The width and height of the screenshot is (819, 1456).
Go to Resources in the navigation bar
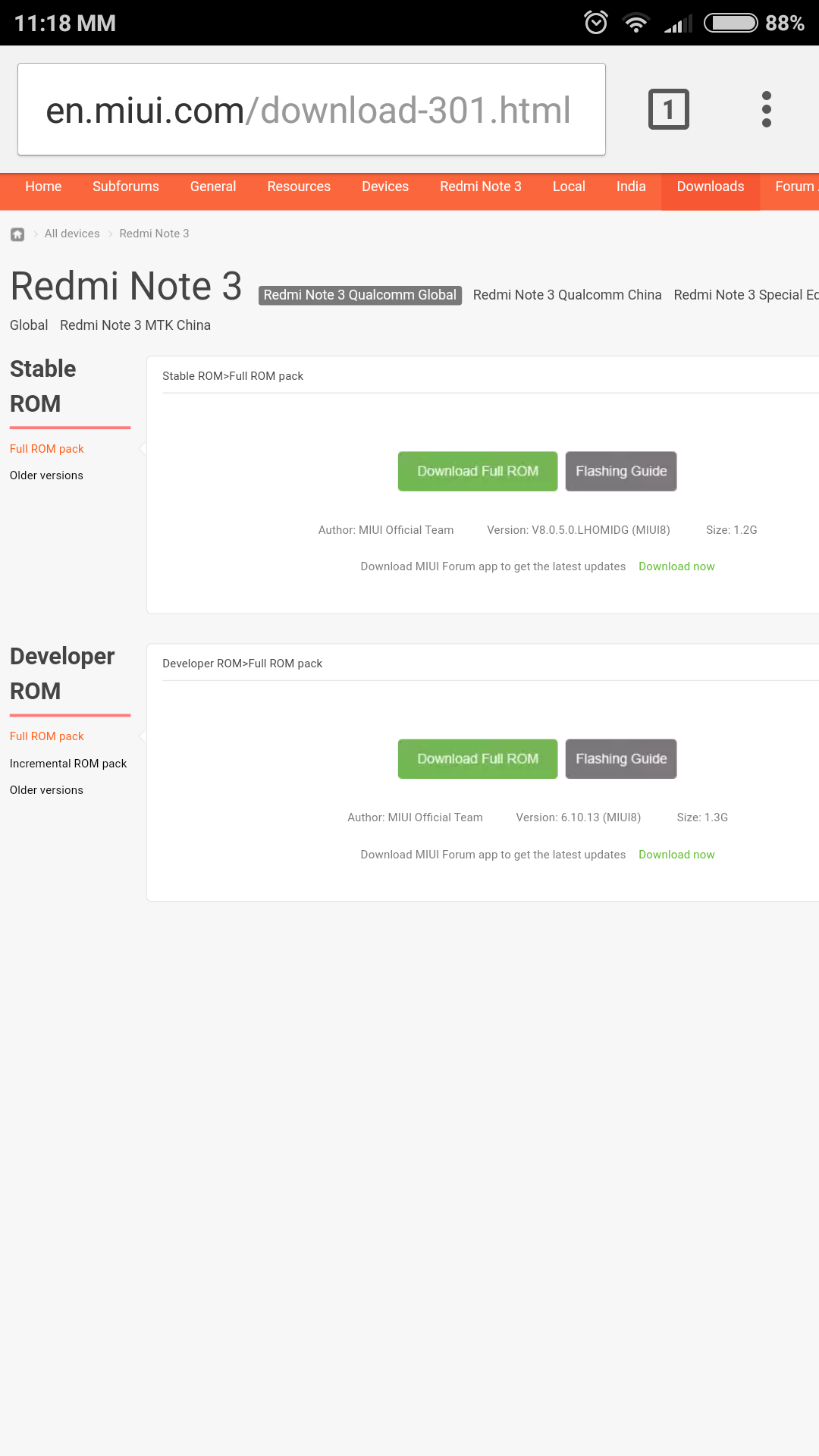tap(299, 187)
